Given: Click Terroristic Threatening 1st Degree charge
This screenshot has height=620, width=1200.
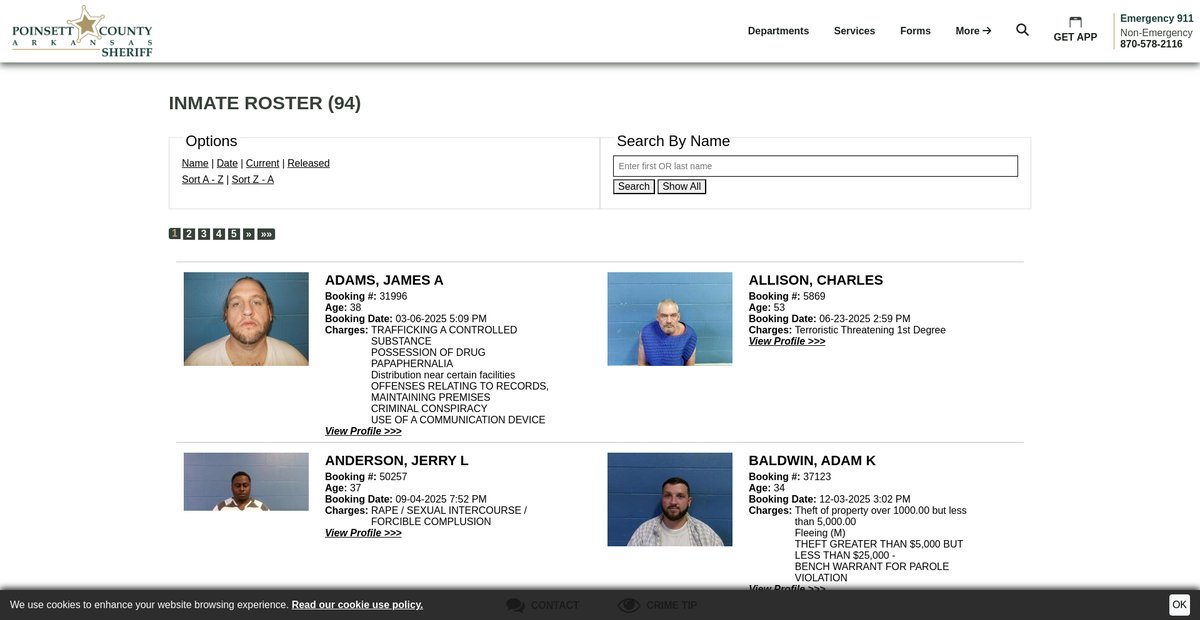Looking at the screenshot, I should 870,330.
